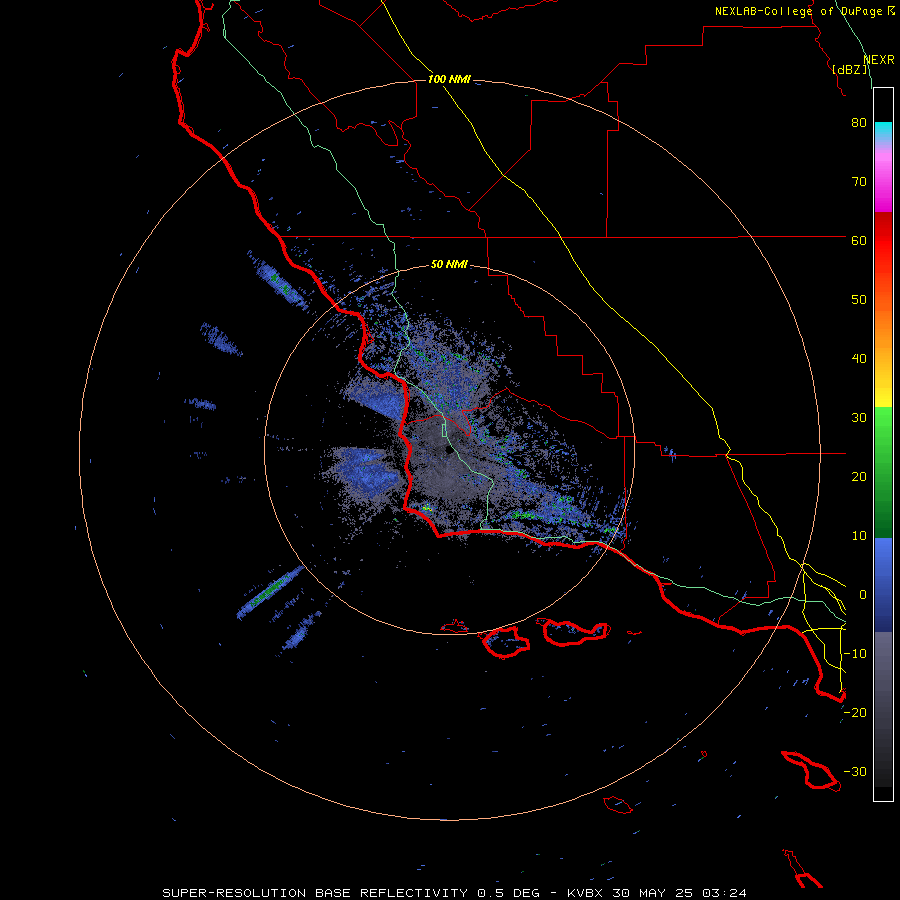Click the 100 NMI range ring label
This screenshot has width=900, height=900.
[x=449, y=79]
